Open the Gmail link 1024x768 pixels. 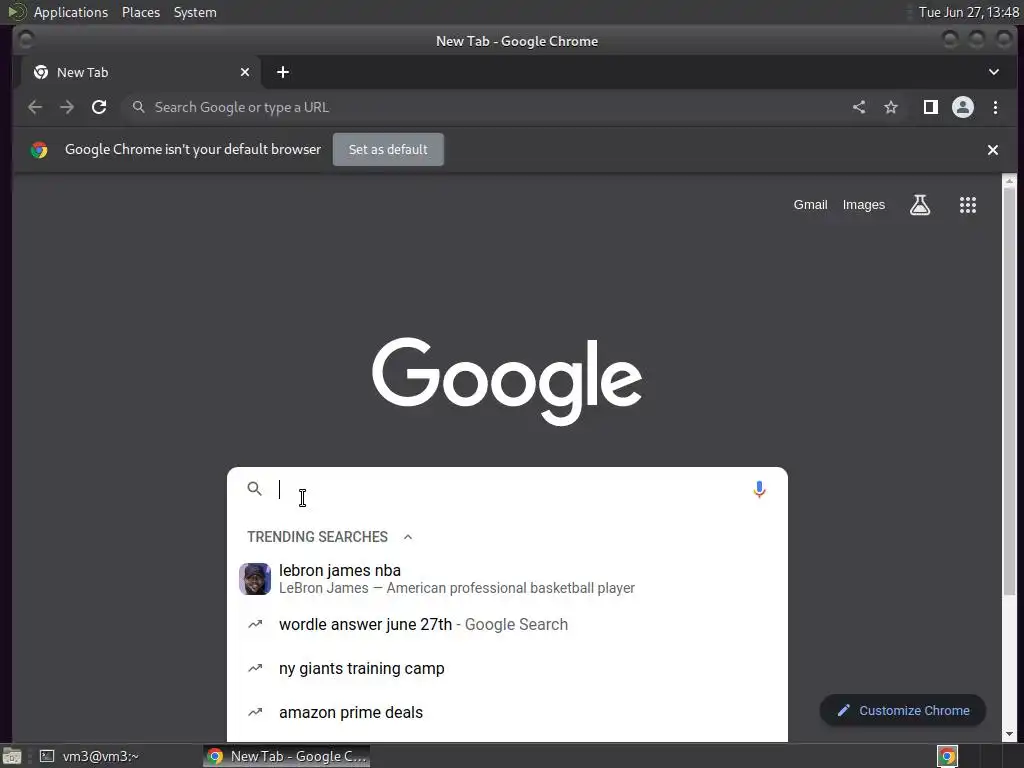pyautogui.click(x=810, y=204)
